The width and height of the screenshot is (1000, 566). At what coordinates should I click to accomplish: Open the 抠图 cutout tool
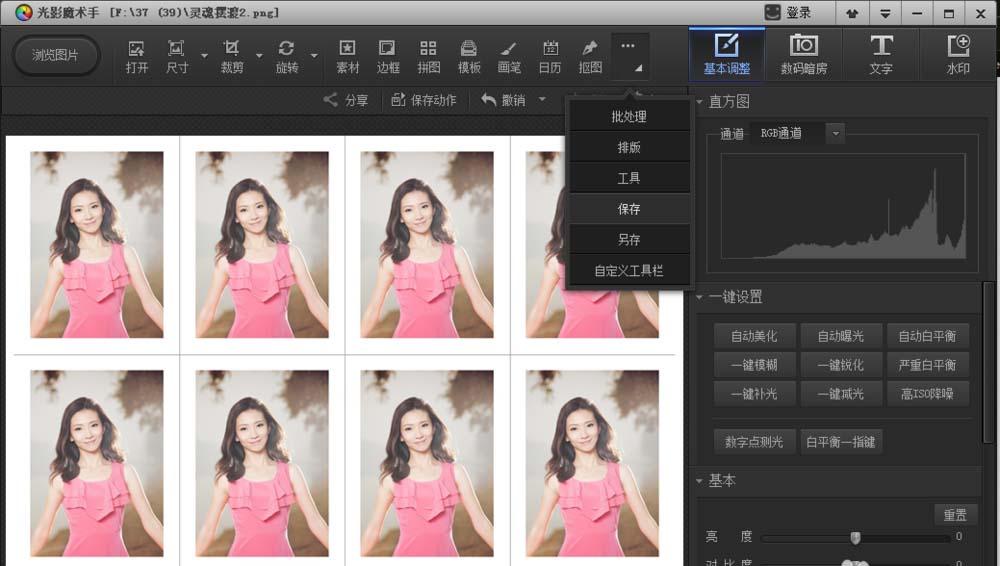(x=590, y=56)
